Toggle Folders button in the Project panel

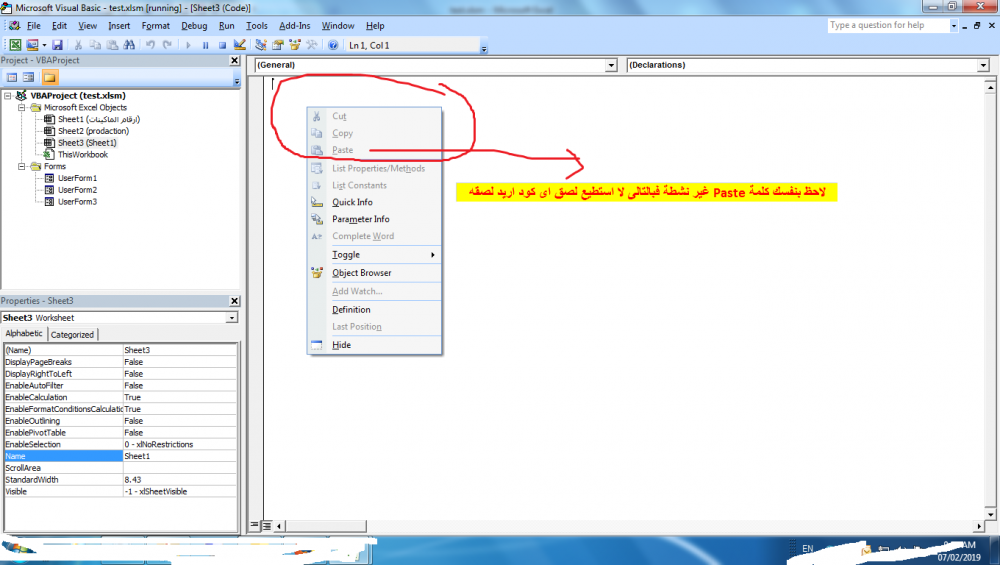coord(50,77)
